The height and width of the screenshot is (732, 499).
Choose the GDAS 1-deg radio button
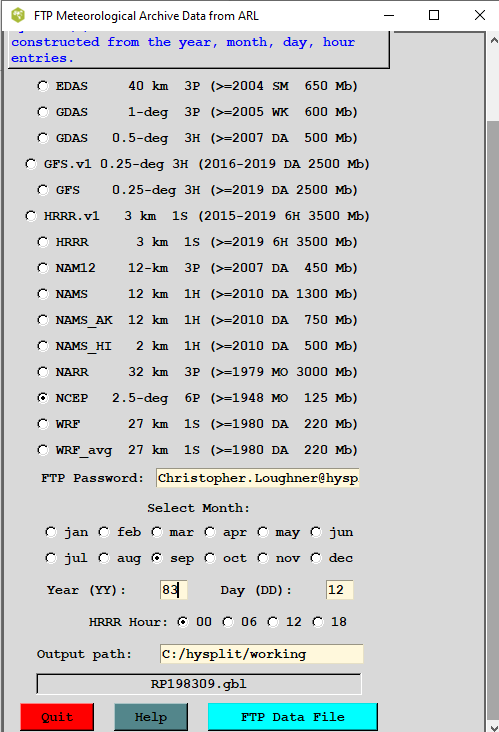[x=43, y=112]
